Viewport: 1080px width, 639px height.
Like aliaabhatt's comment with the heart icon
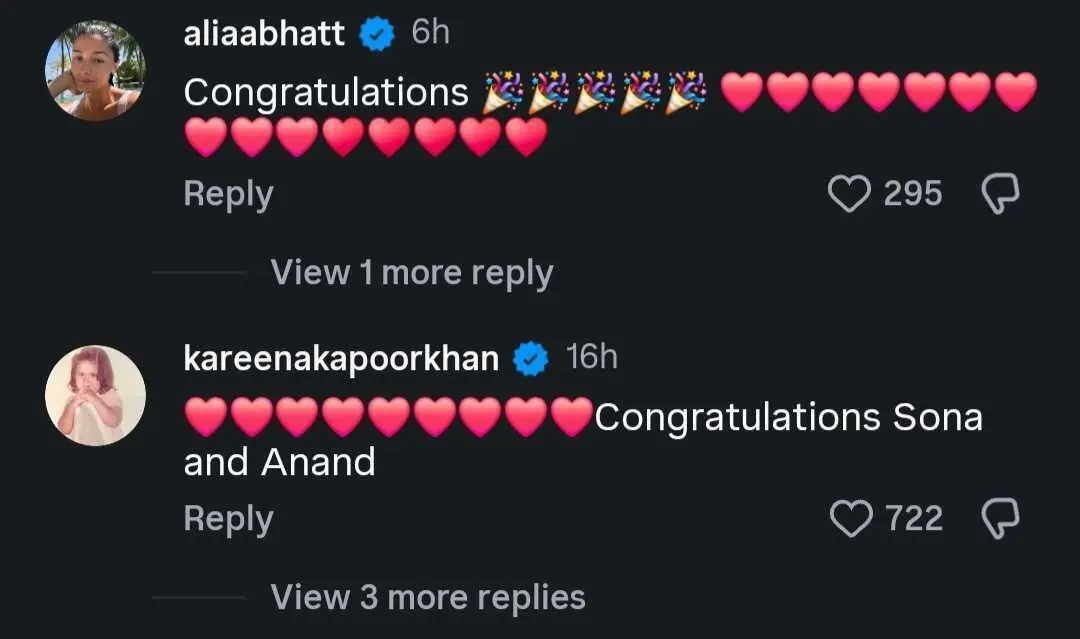click(x=849, y=193)
